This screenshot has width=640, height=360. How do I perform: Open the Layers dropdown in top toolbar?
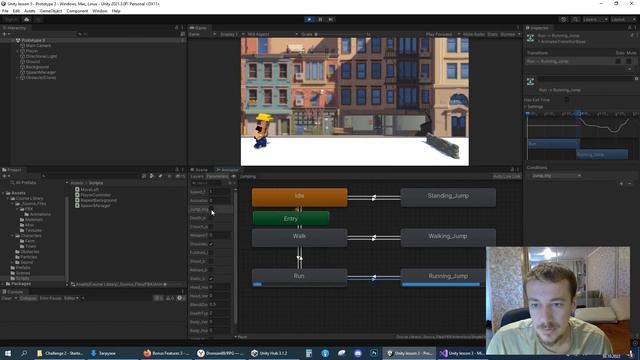(595, 19)
